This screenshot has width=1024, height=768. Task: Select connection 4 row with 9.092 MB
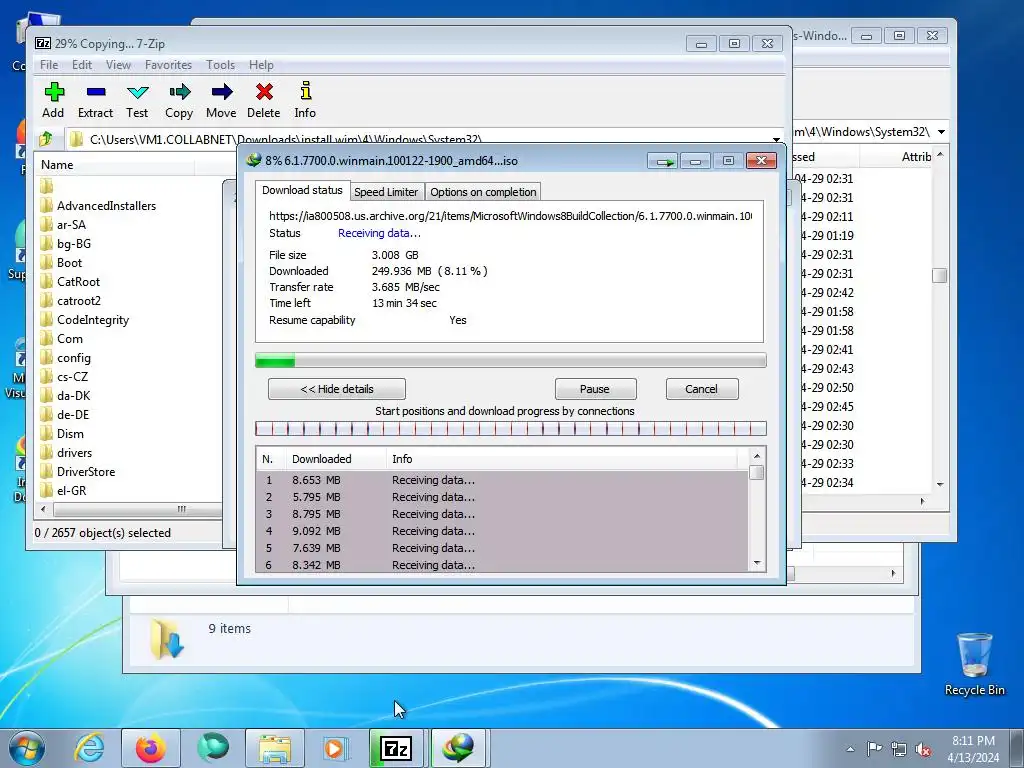[x=502, y=531]
